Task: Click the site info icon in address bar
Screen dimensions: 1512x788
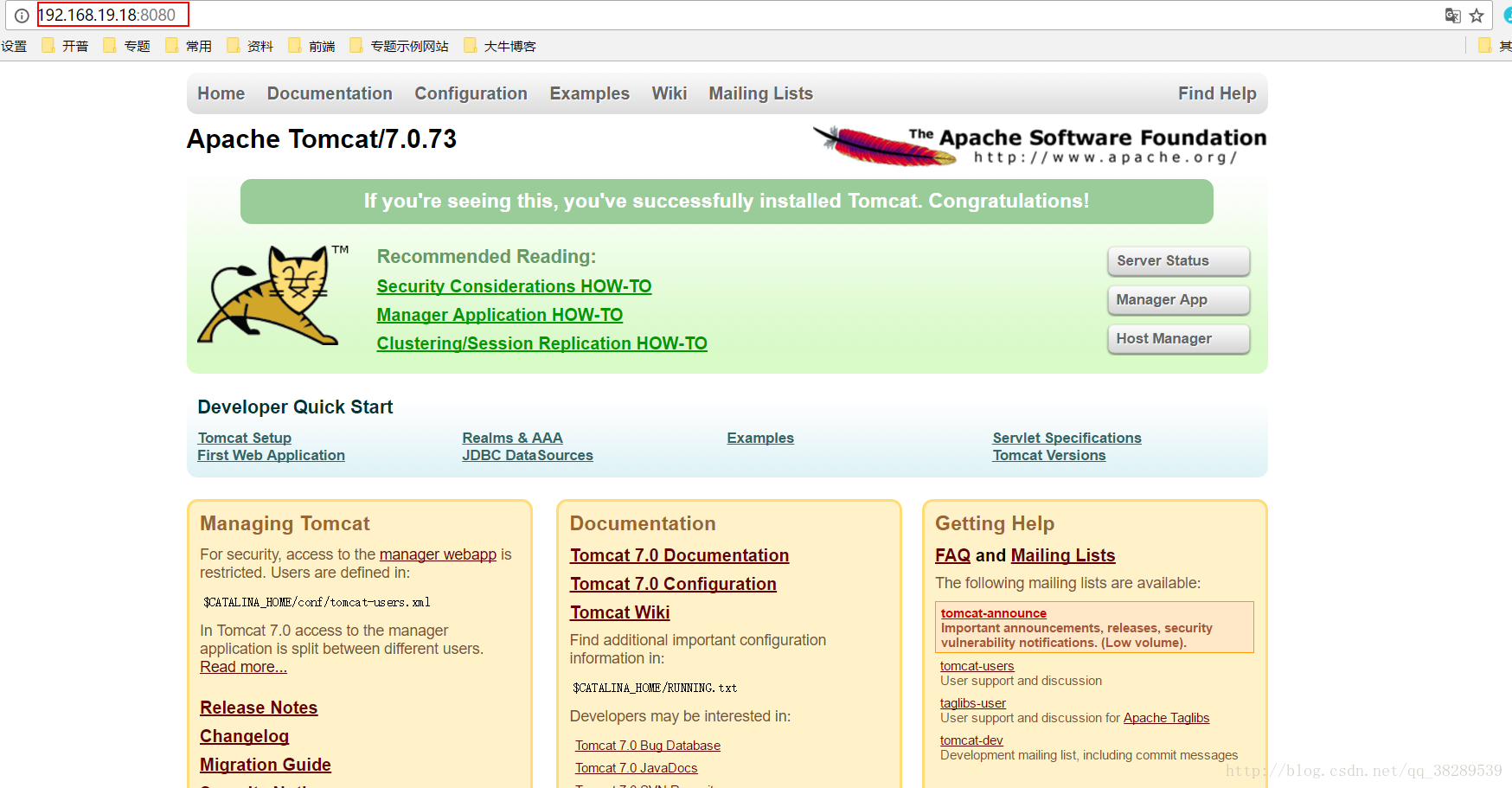Action: [x=22, y=16]
